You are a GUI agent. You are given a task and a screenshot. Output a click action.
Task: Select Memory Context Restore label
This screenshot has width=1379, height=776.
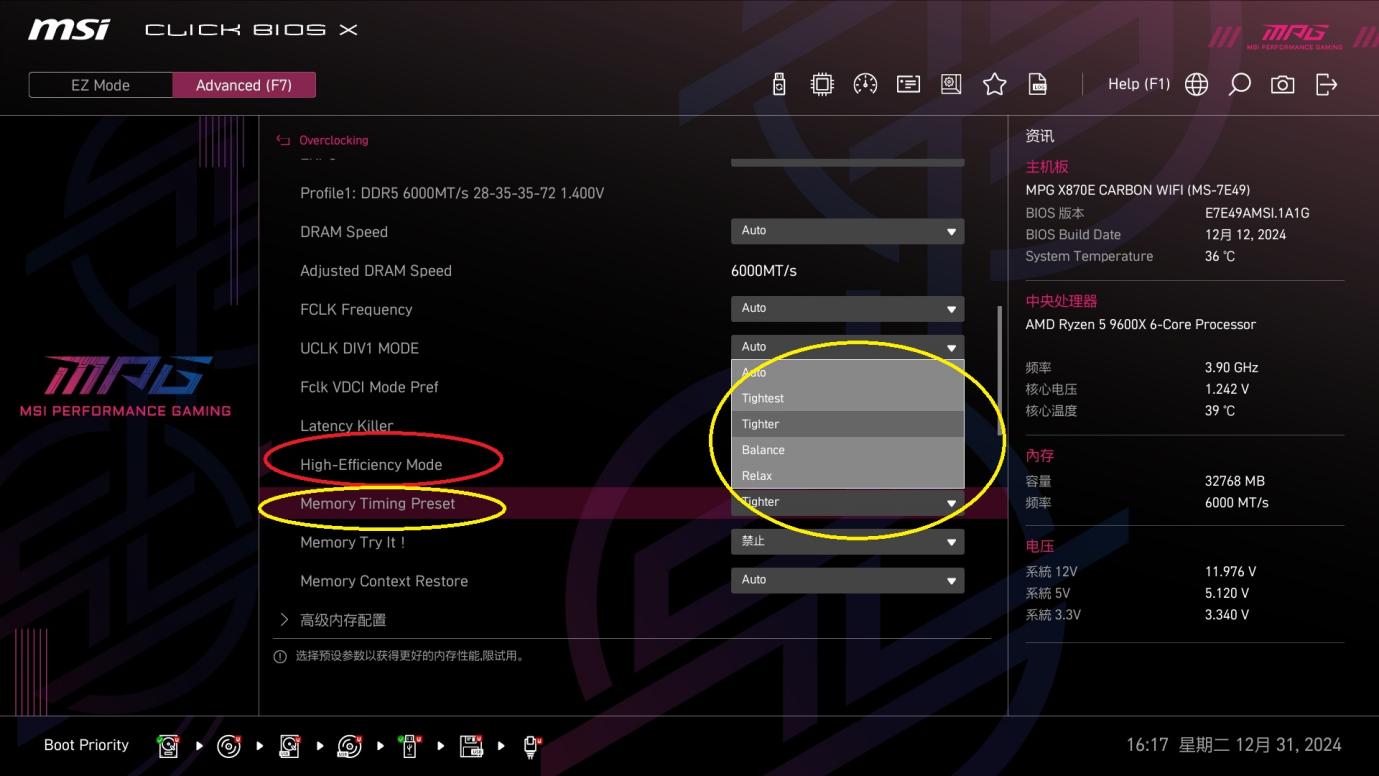coord(384,581)
